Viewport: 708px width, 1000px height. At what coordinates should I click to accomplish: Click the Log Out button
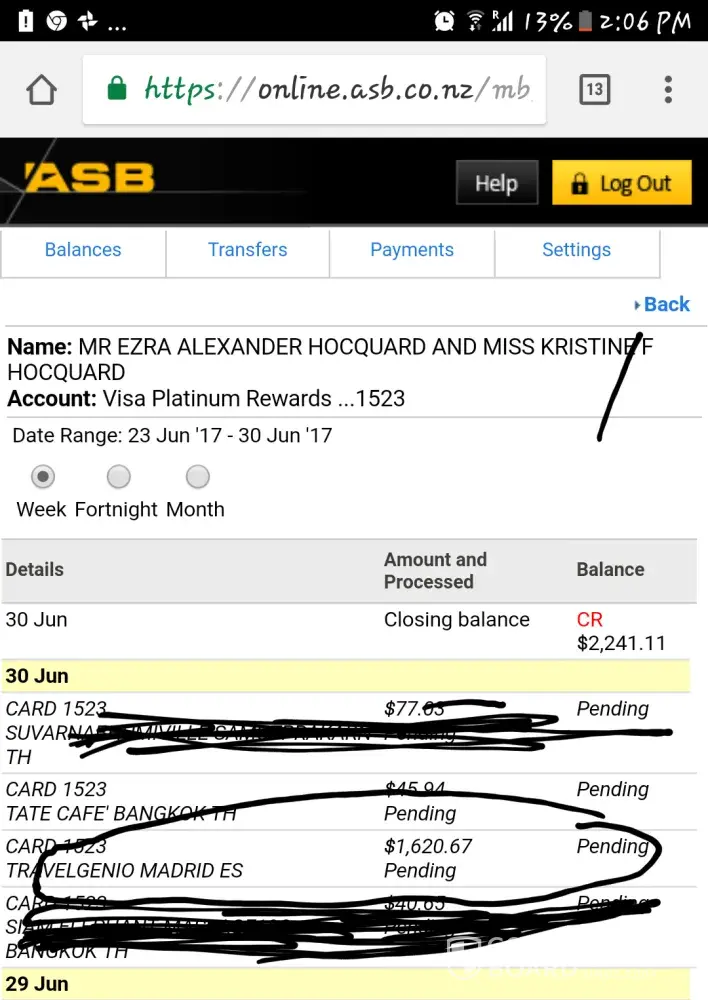[x=622, y=183]
